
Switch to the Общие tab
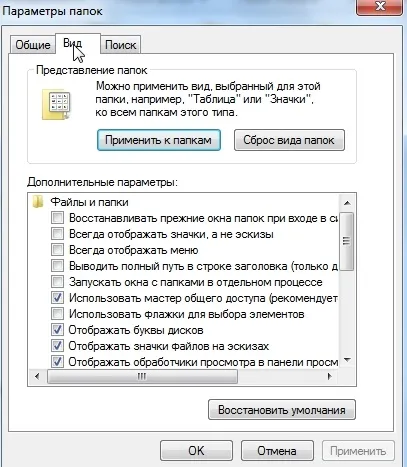pos(32,45)
